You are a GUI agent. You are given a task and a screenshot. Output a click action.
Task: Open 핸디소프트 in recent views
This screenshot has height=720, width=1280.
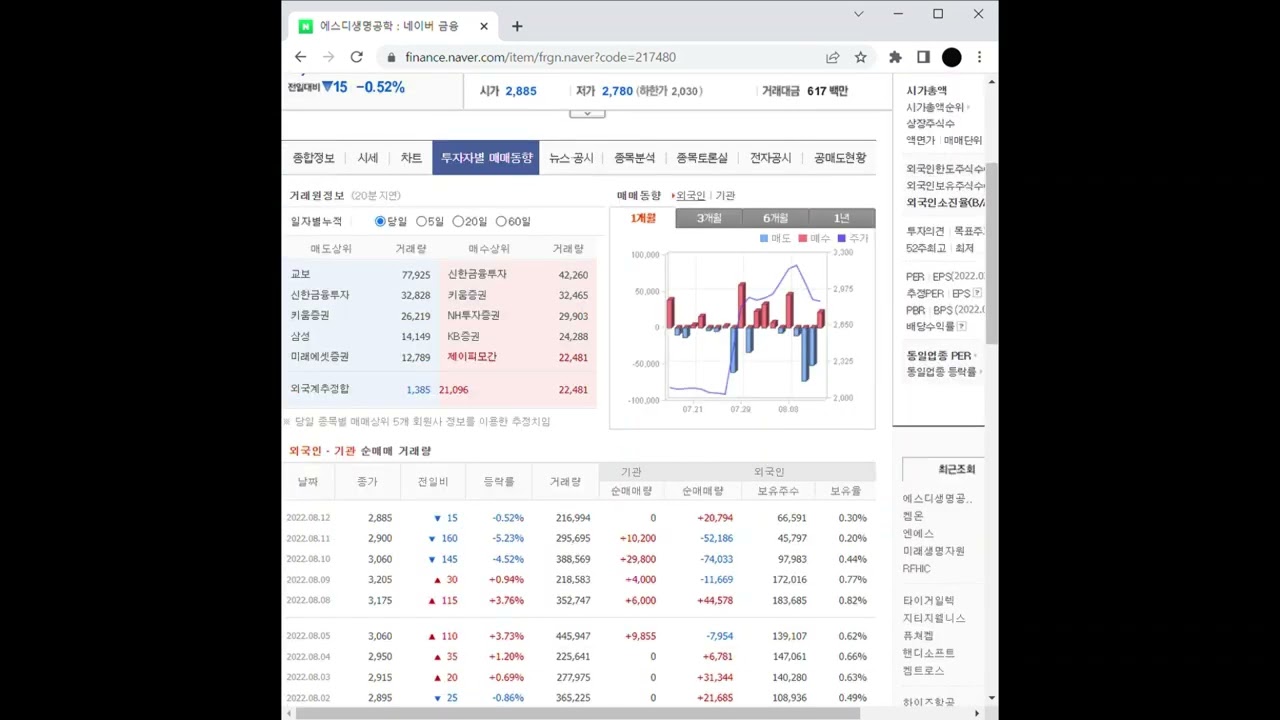click(928, 653)
